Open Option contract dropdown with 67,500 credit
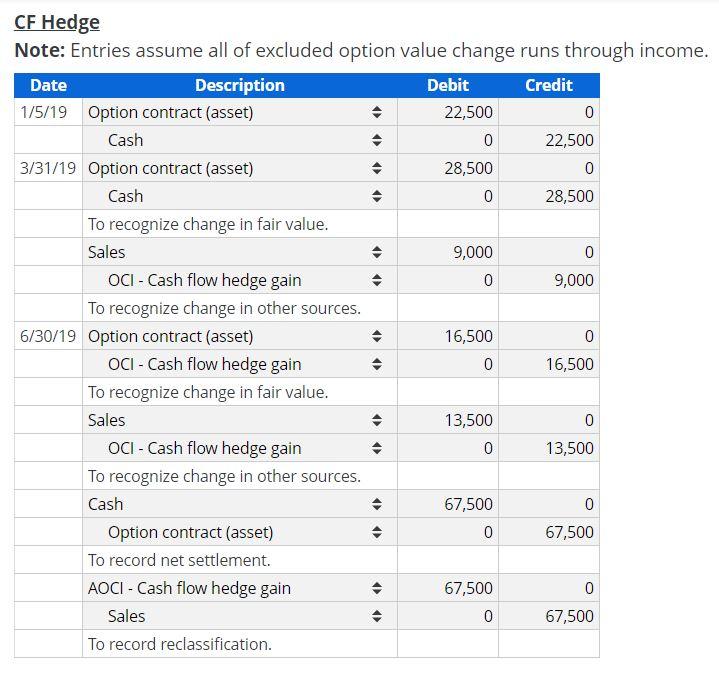719x683 pixels. [x=240, y=532]
